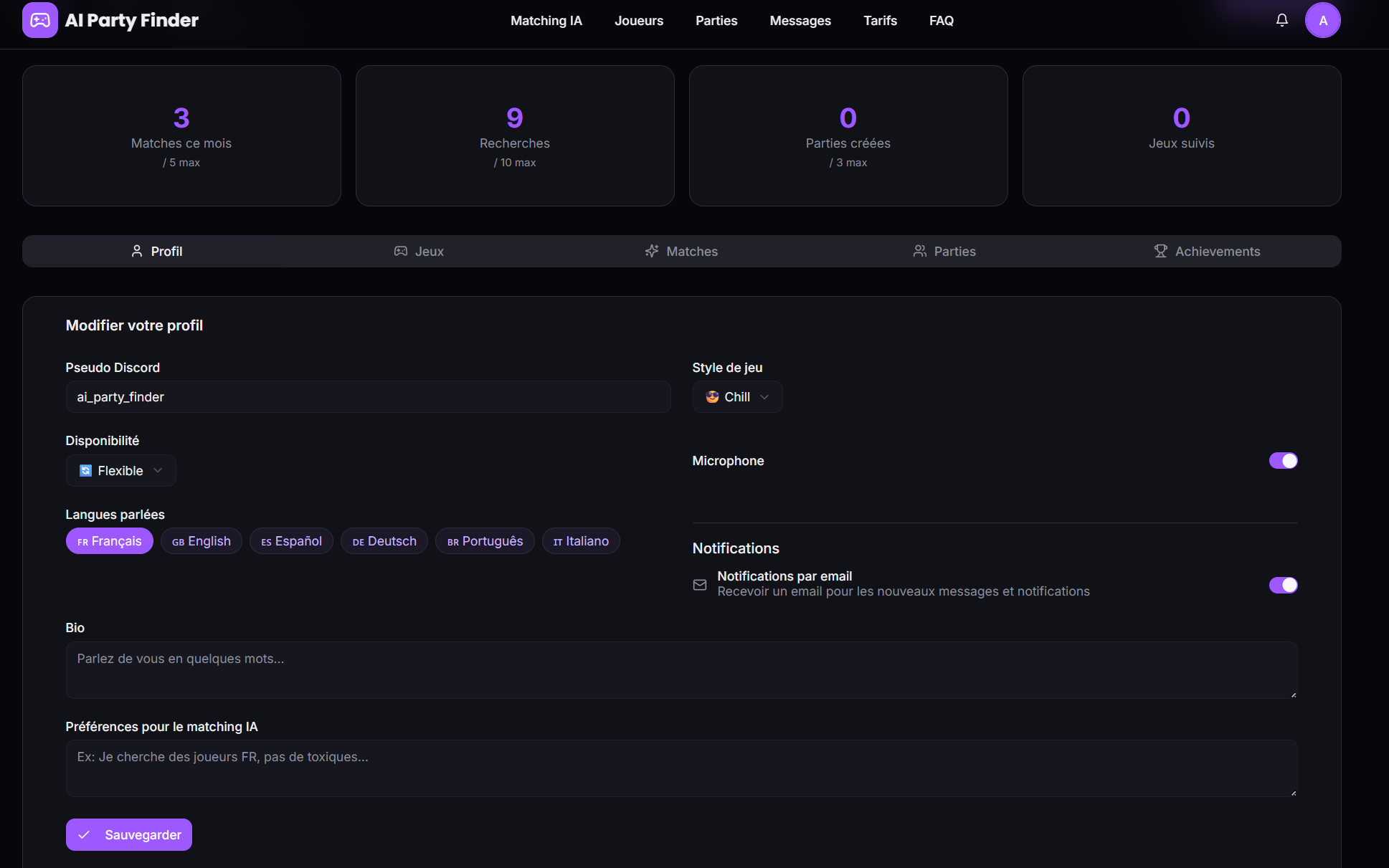Open the user avatar menu

[x=1322, y=20]
